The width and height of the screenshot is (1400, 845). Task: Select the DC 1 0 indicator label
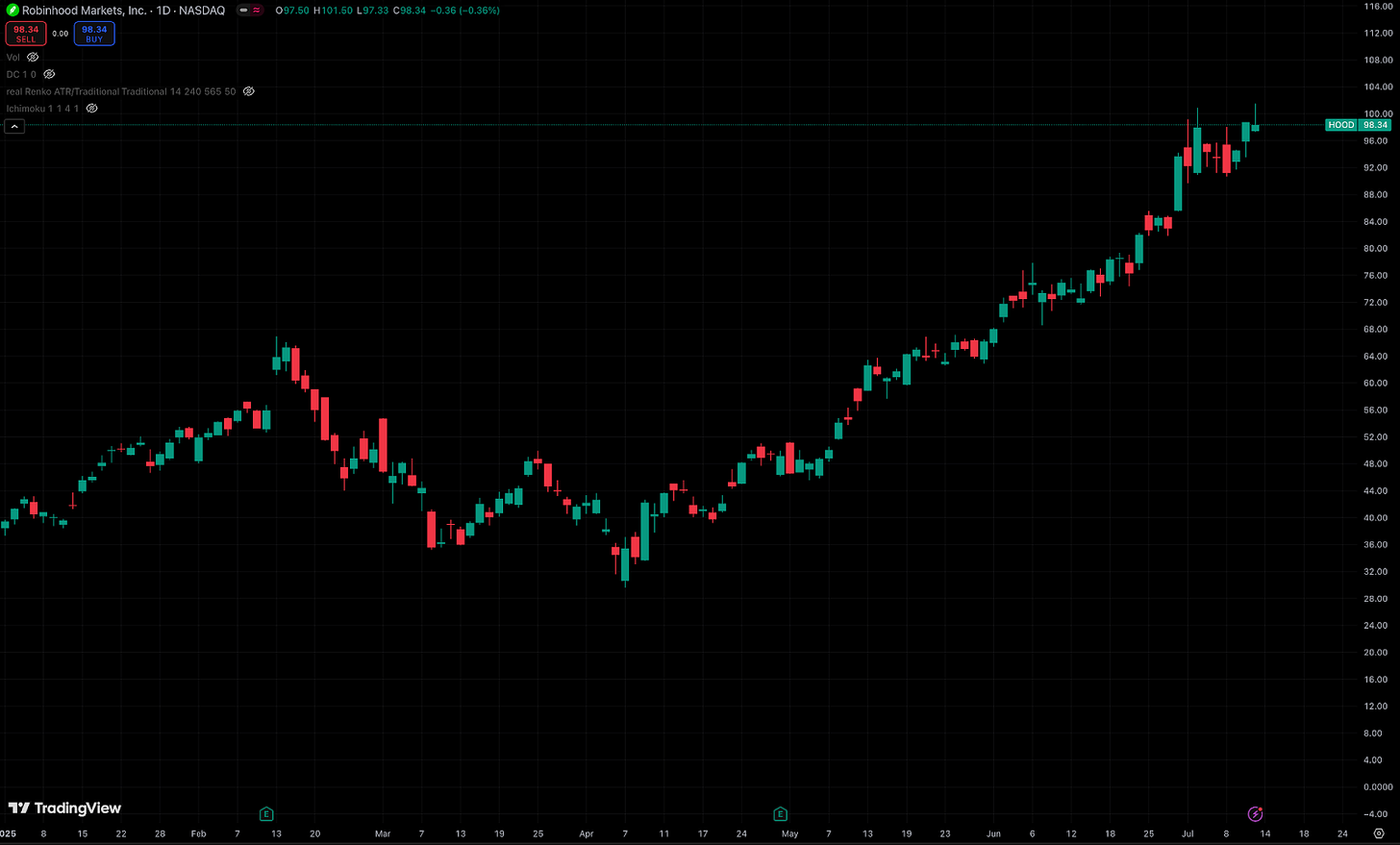[x=21, y=74]
